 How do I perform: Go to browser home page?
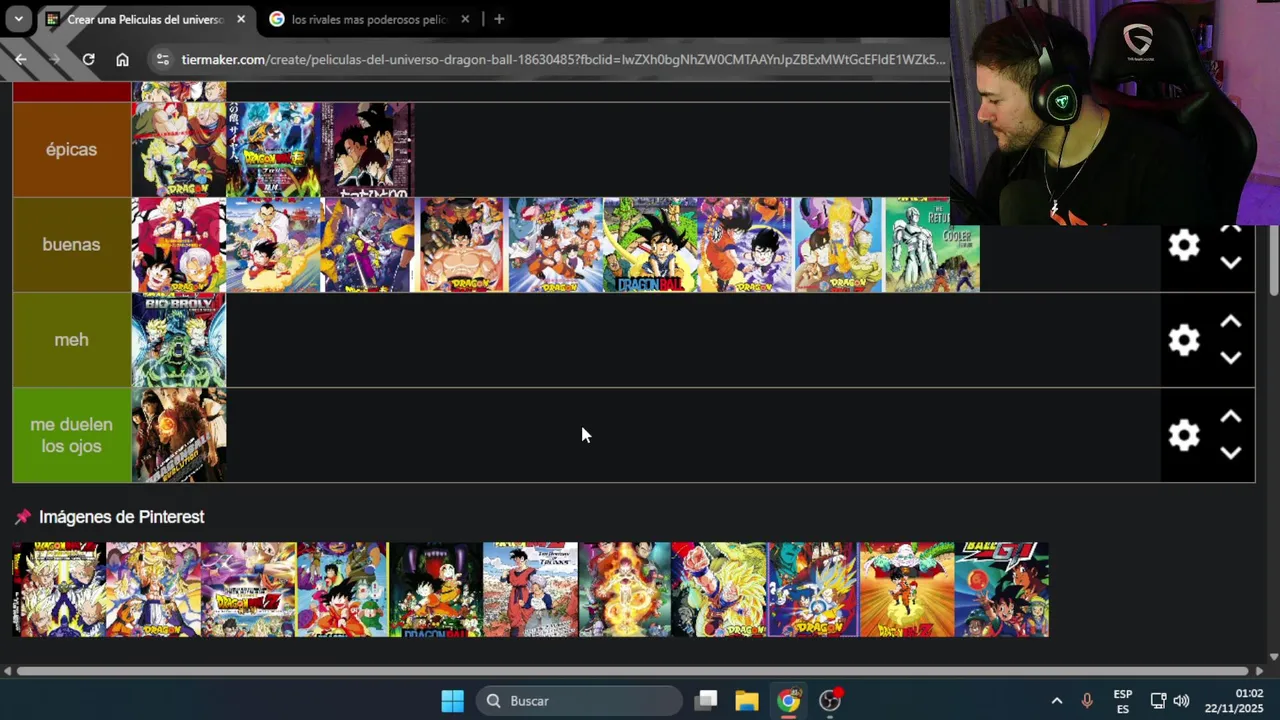point(122,59)
